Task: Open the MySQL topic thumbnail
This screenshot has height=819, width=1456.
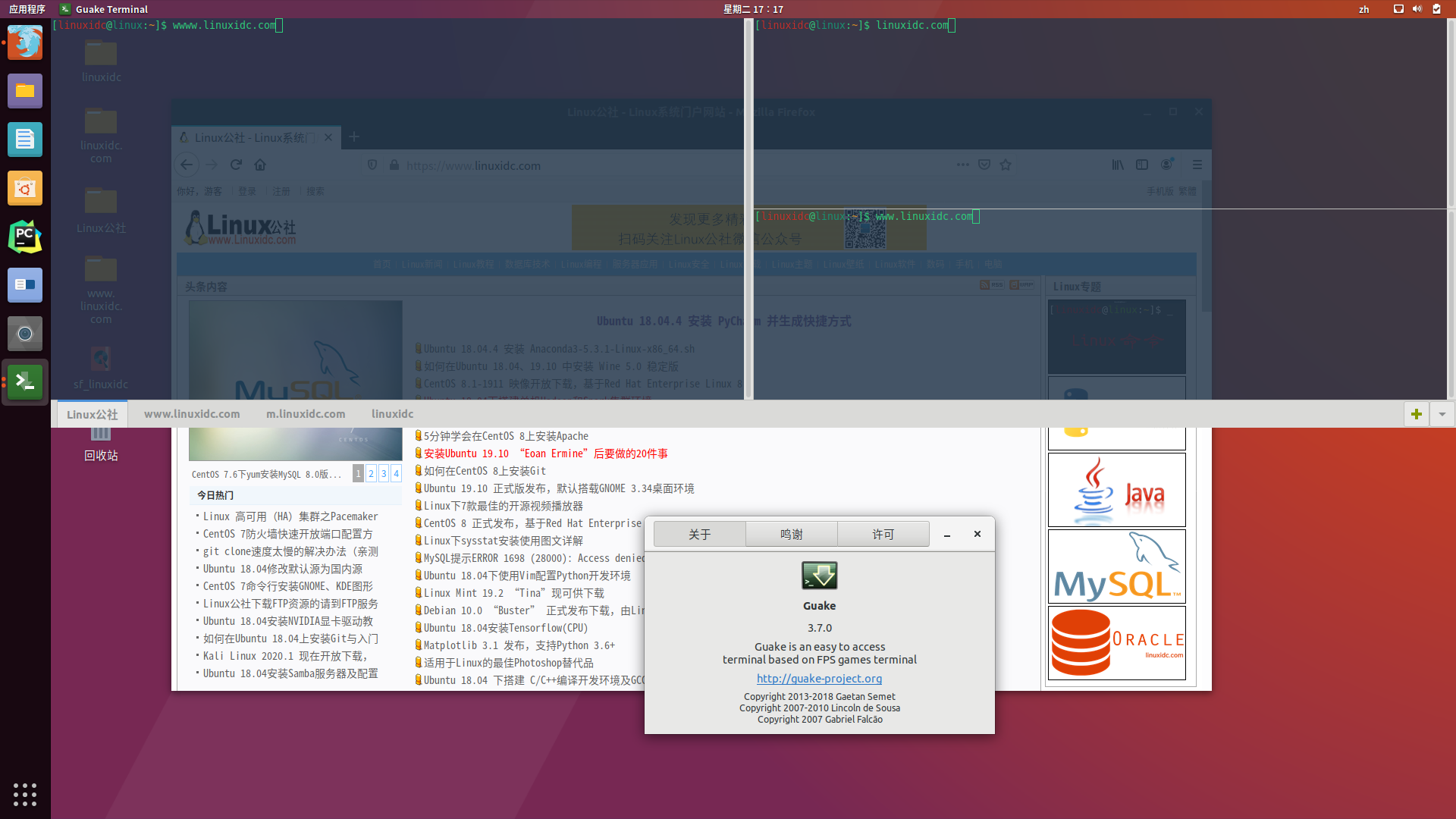Action: 1116,566
